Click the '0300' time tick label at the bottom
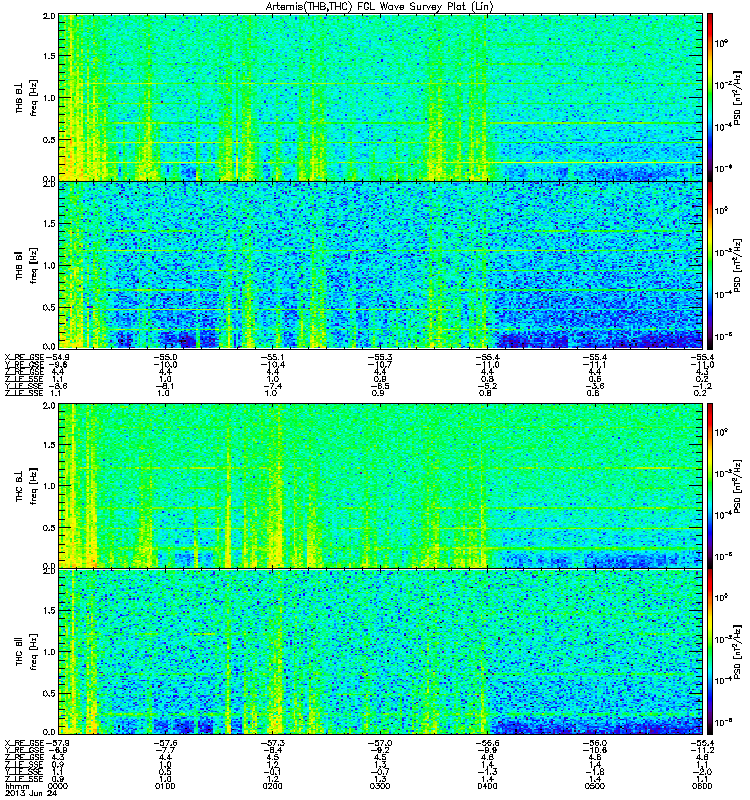750x800 pixels. coord(380,786)
